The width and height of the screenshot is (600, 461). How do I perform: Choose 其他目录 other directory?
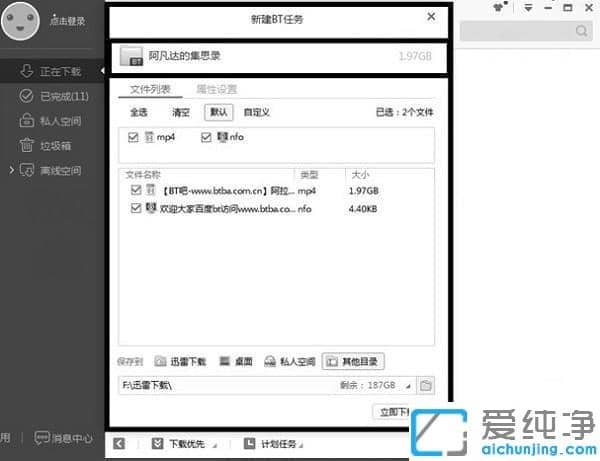pos(353,362)
